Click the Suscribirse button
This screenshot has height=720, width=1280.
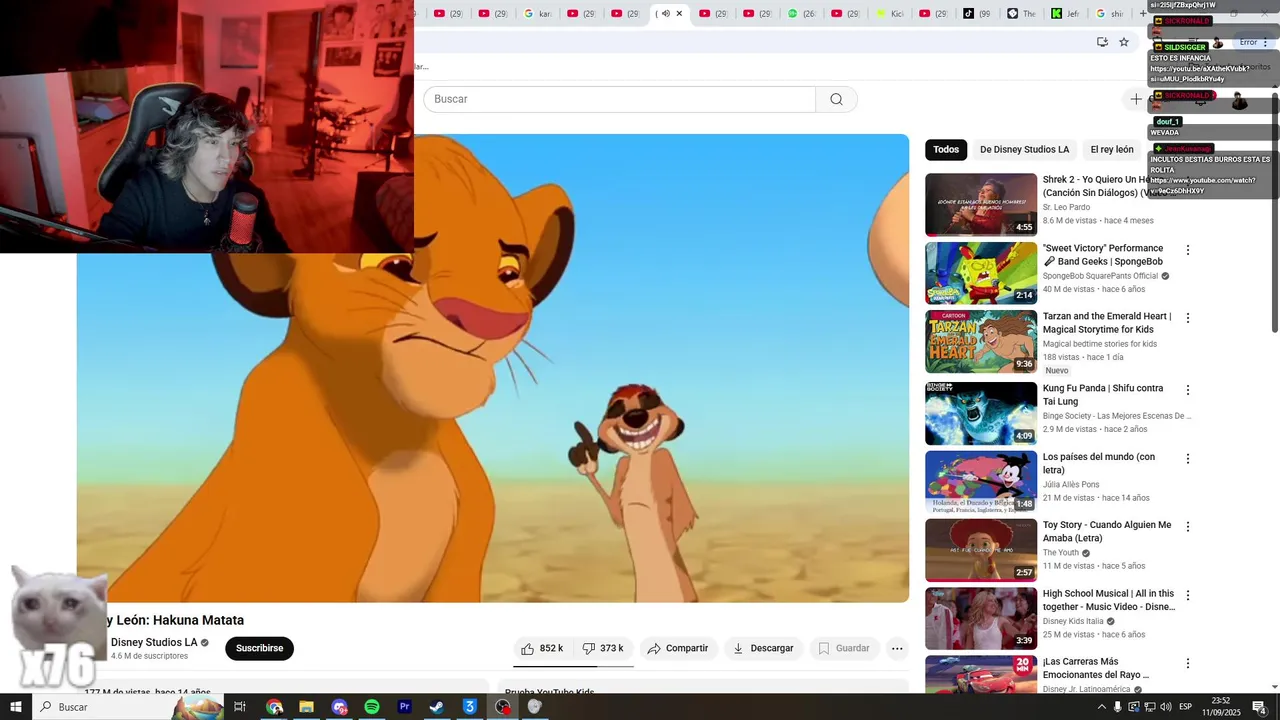pos(260,648)
